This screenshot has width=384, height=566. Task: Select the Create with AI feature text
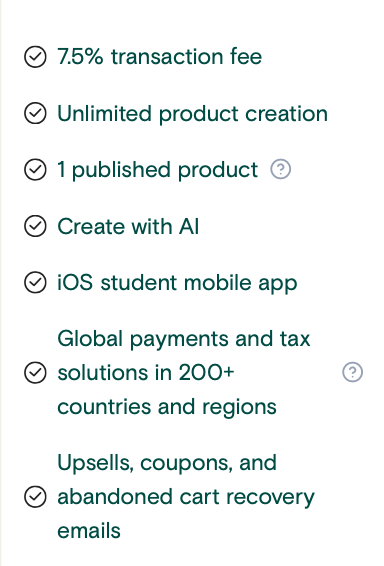click(x=128, y=226)
